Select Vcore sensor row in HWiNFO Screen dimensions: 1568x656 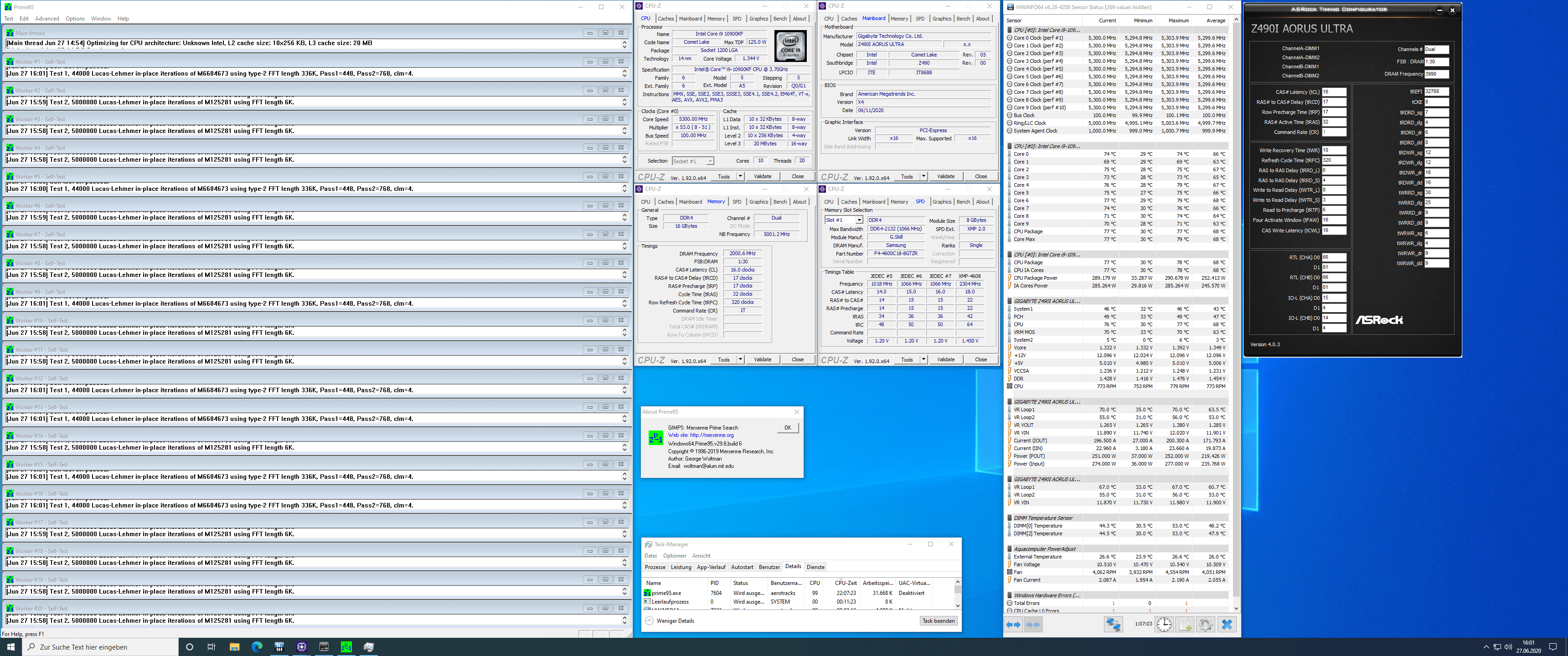pyautogui.click(x=1118, y=348)
